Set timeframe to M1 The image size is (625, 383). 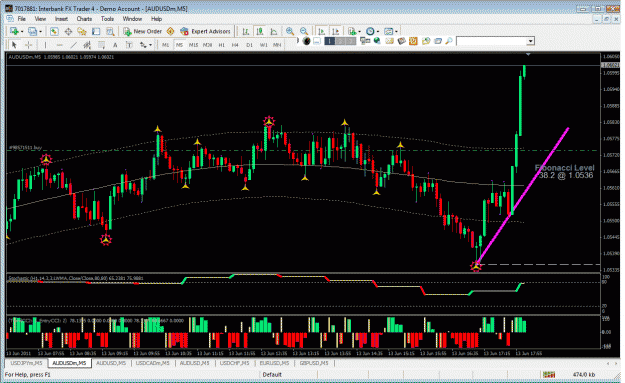[165, 45]
